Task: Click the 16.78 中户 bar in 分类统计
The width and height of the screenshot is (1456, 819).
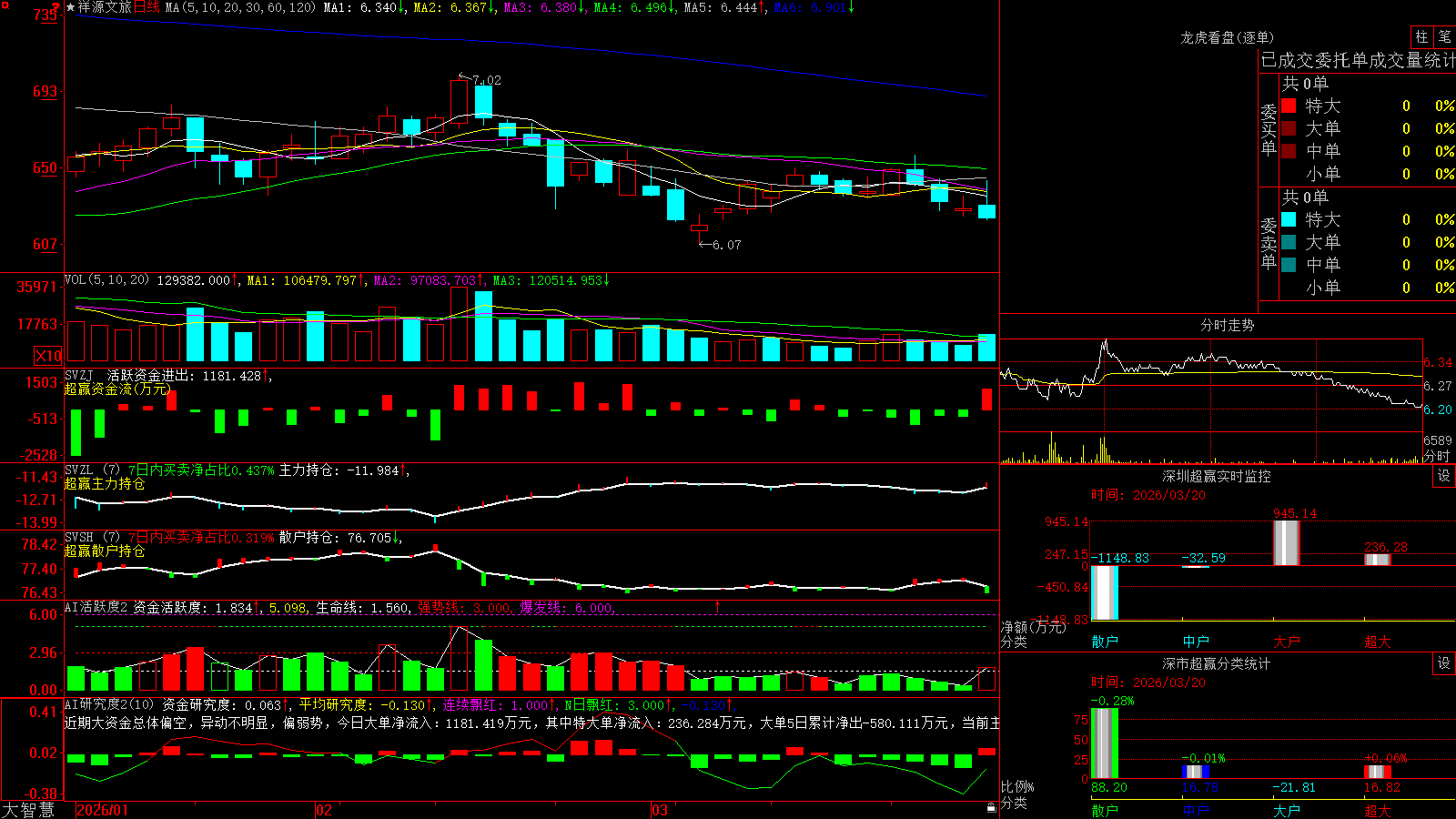Action: 1196,772
